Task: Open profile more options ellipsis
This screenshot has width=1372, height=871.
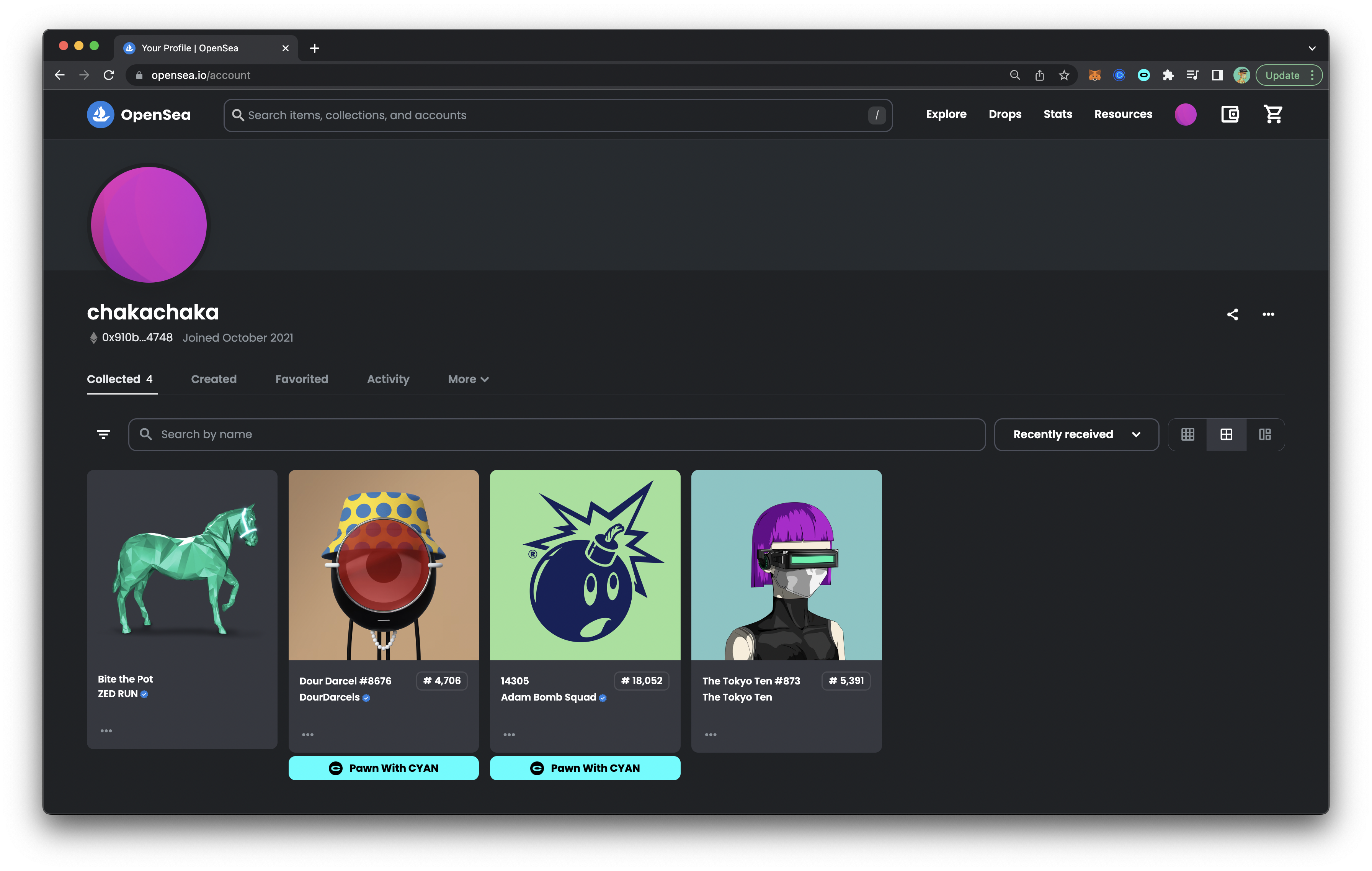Action: click(1268, 314)
